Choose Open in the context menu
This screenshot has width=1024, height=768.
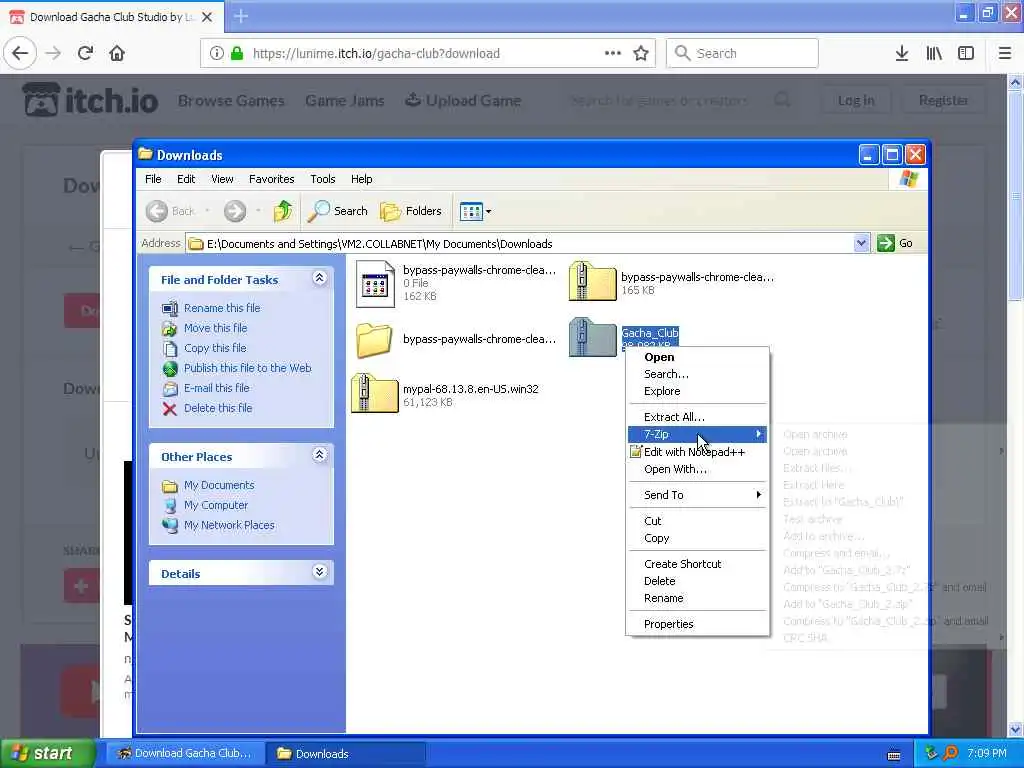[x=697, y=357]
